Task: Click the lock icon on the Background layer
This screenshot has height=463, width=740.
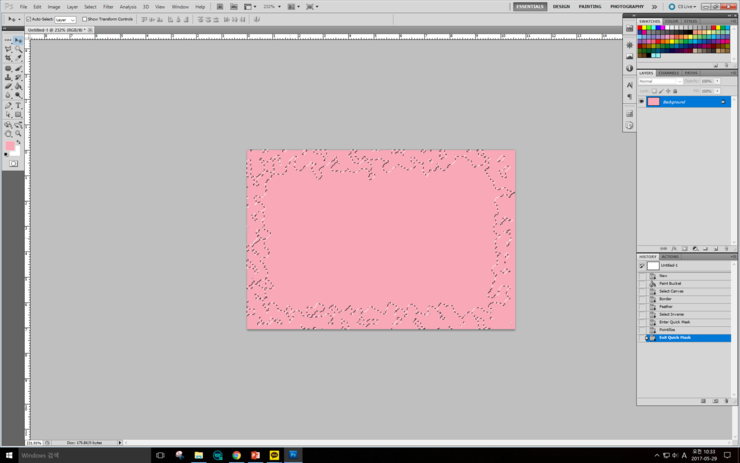Action: pos(723,102)
